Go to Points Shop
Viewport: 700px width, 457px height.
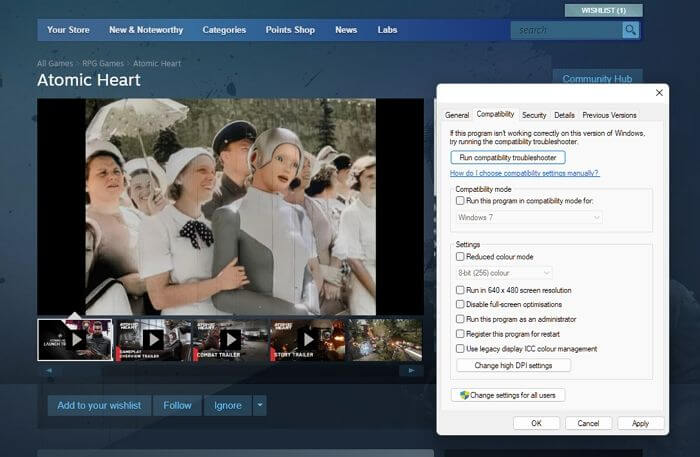290,30
